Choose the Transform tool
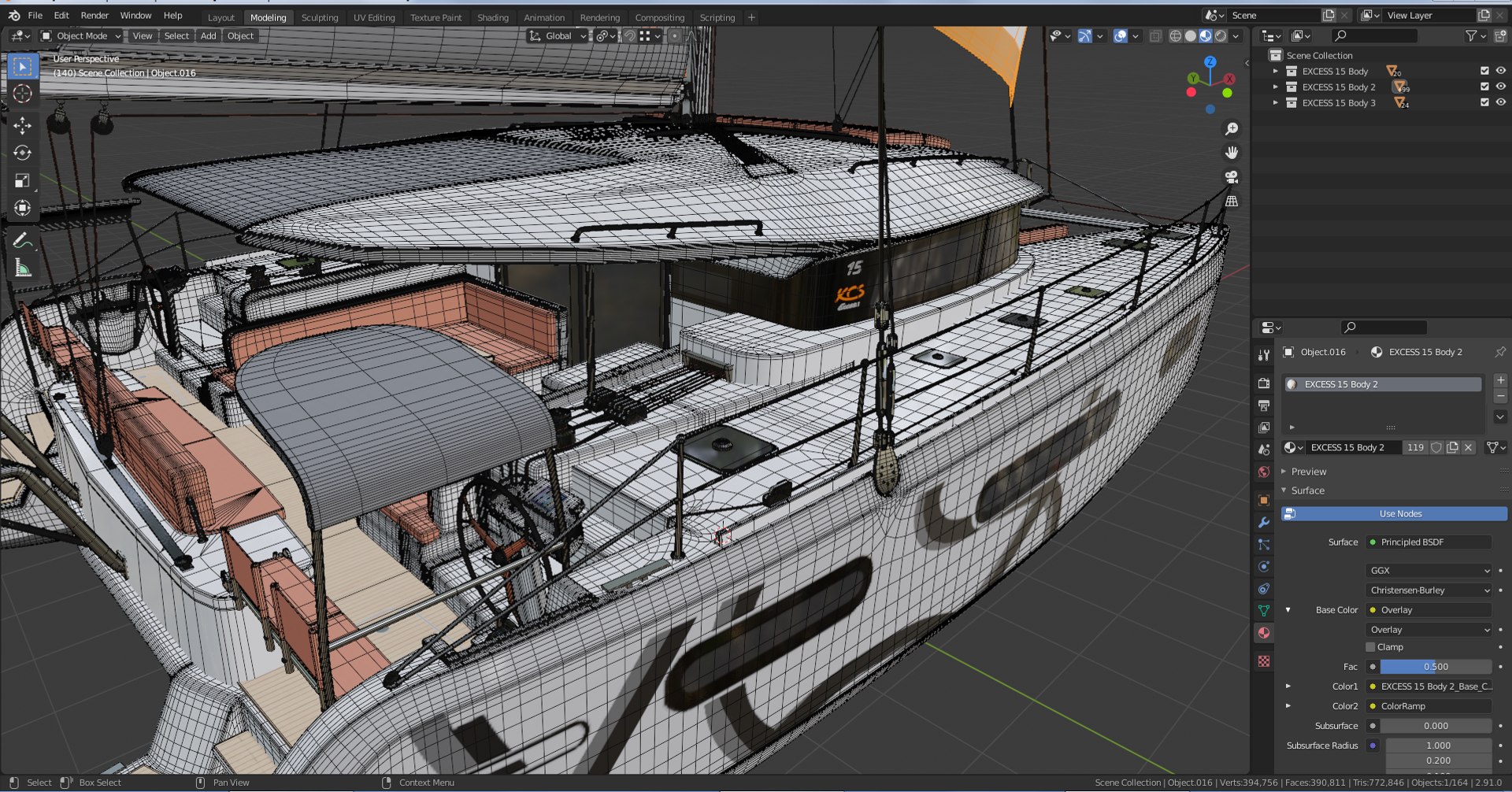1512x792 pixels. coord(22,208)
